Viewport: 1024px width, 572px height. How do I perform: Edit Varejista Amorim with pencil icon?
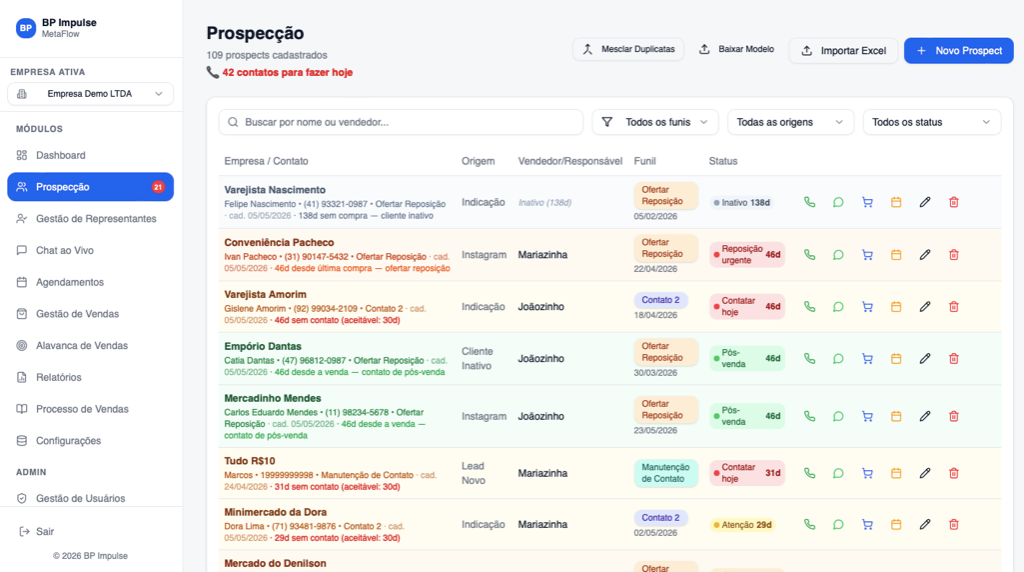925,306
